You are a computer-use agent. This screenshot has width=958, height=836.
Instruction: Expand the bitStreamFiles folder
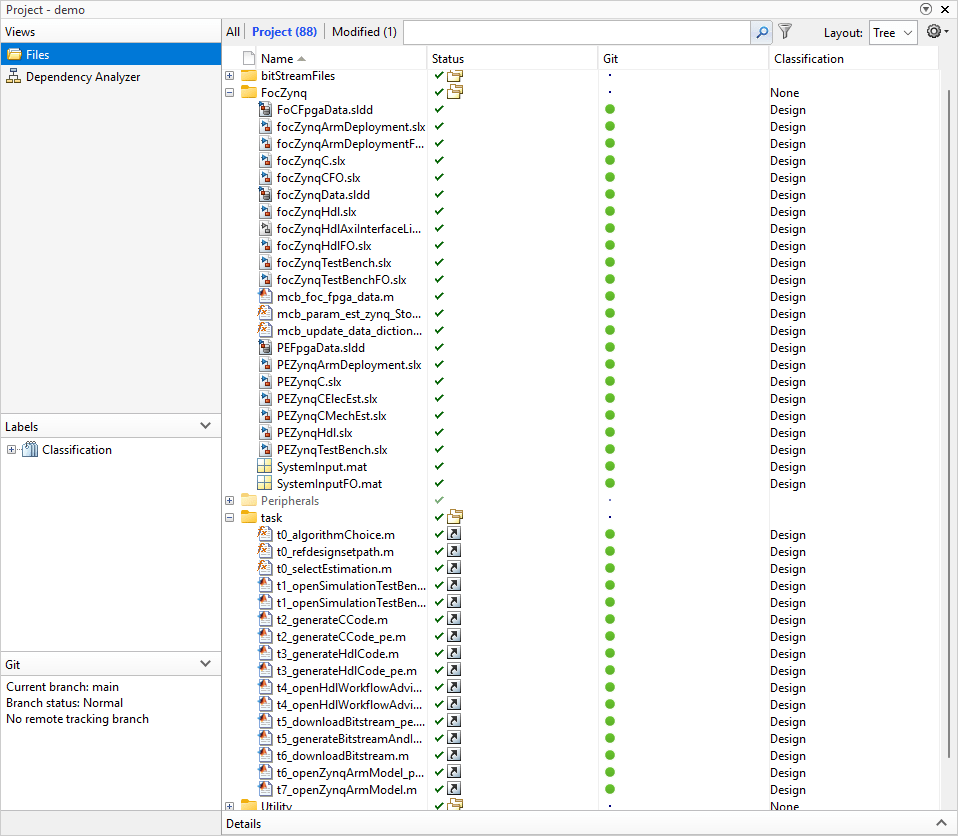tap(230, 76)
